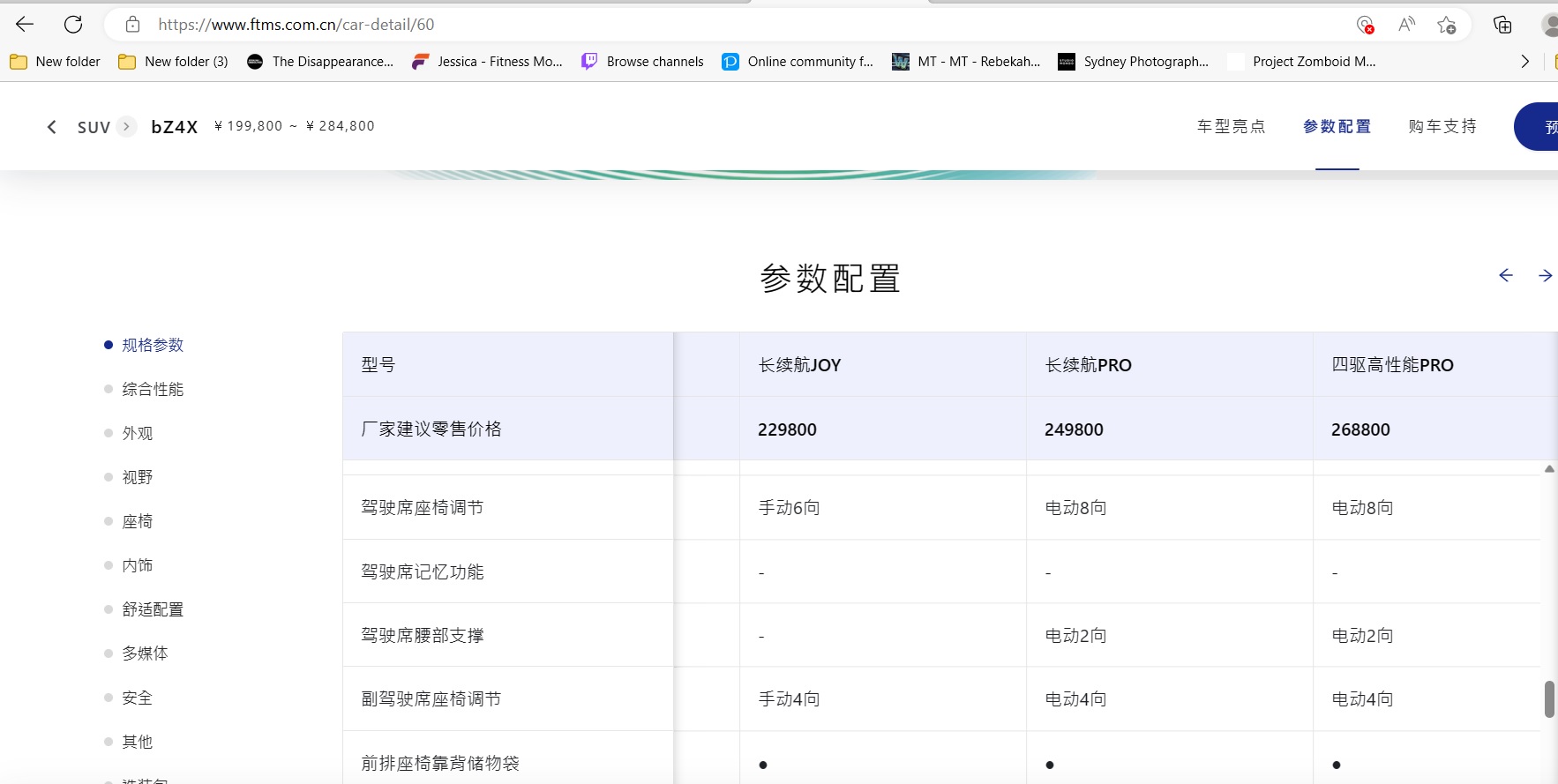Click the 厂家建议零售价格 label
1558x784 pixels.
[x=431, y=429]
